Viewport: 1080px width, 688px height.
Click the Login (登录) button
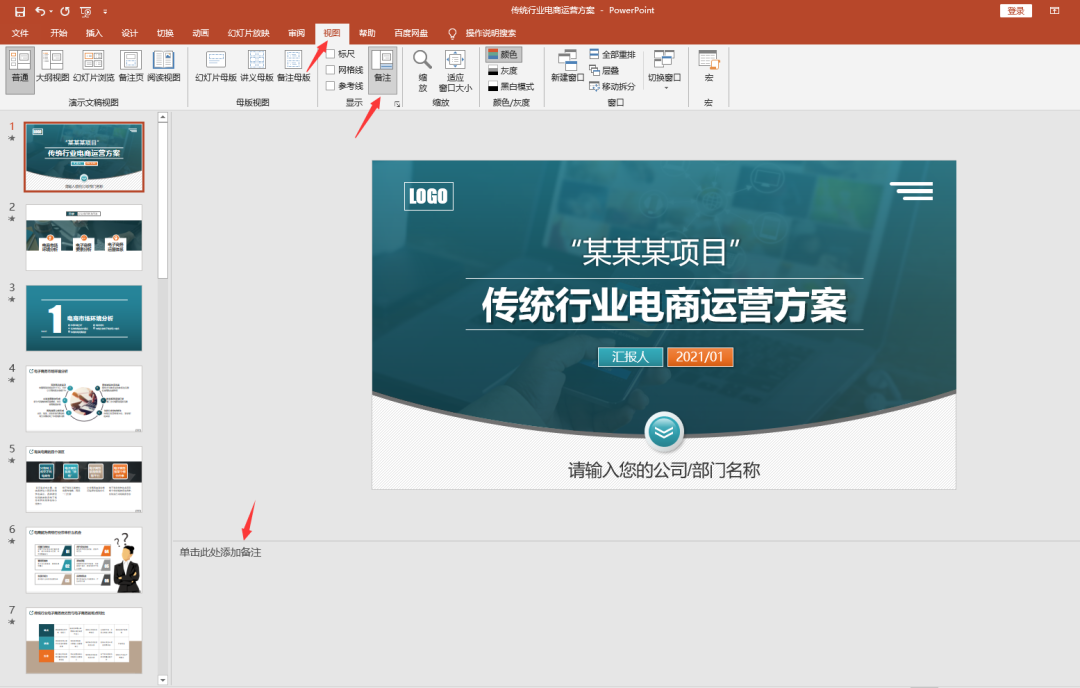tap(1015, 11)
